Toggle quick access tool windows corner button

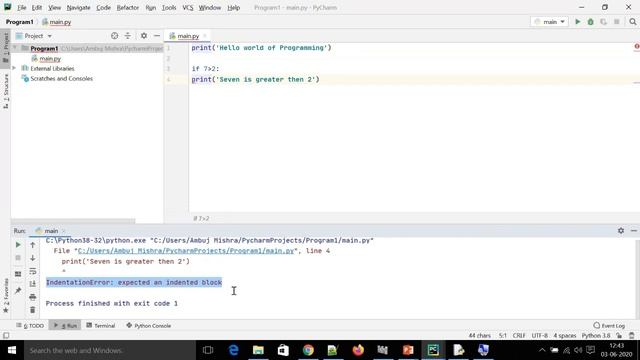pyautogui.click(x=6, y=336)
